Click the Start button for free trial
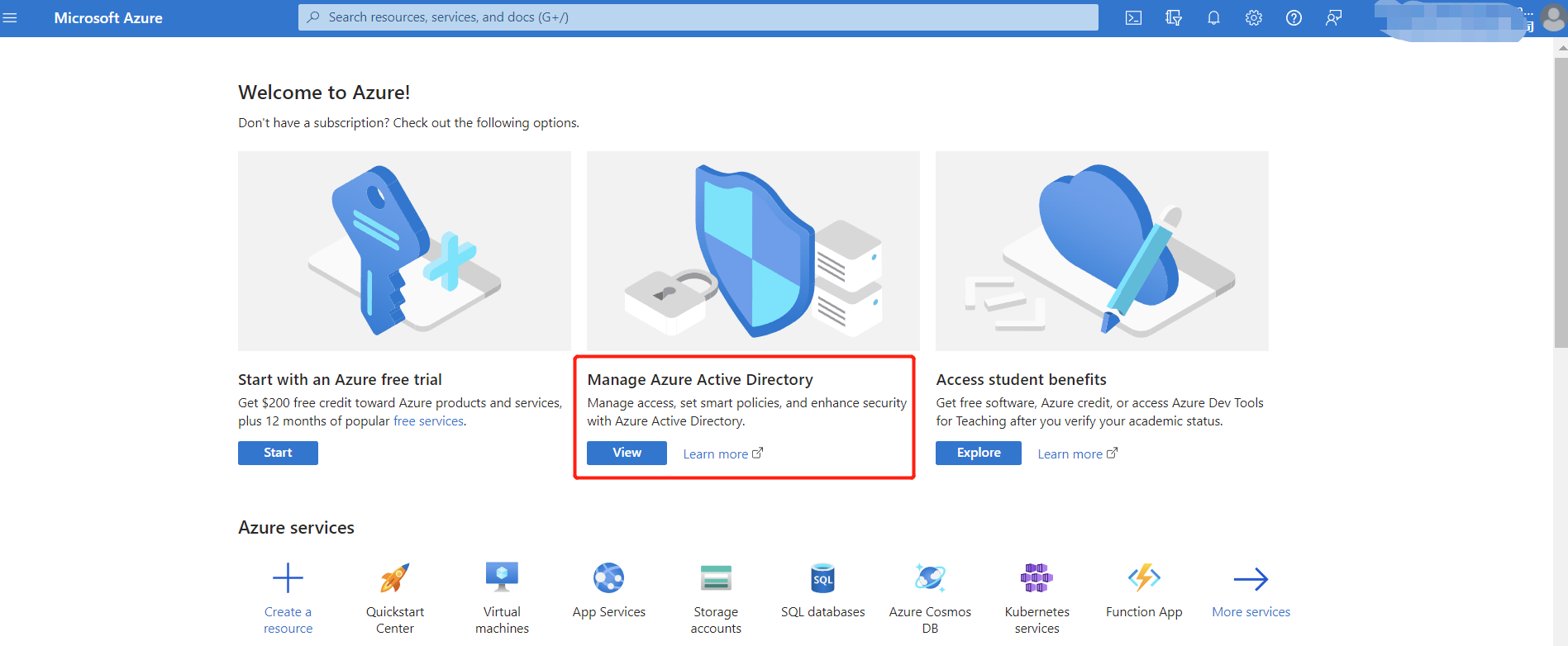Screen dimensions: 1568x646 coord(278,453)
